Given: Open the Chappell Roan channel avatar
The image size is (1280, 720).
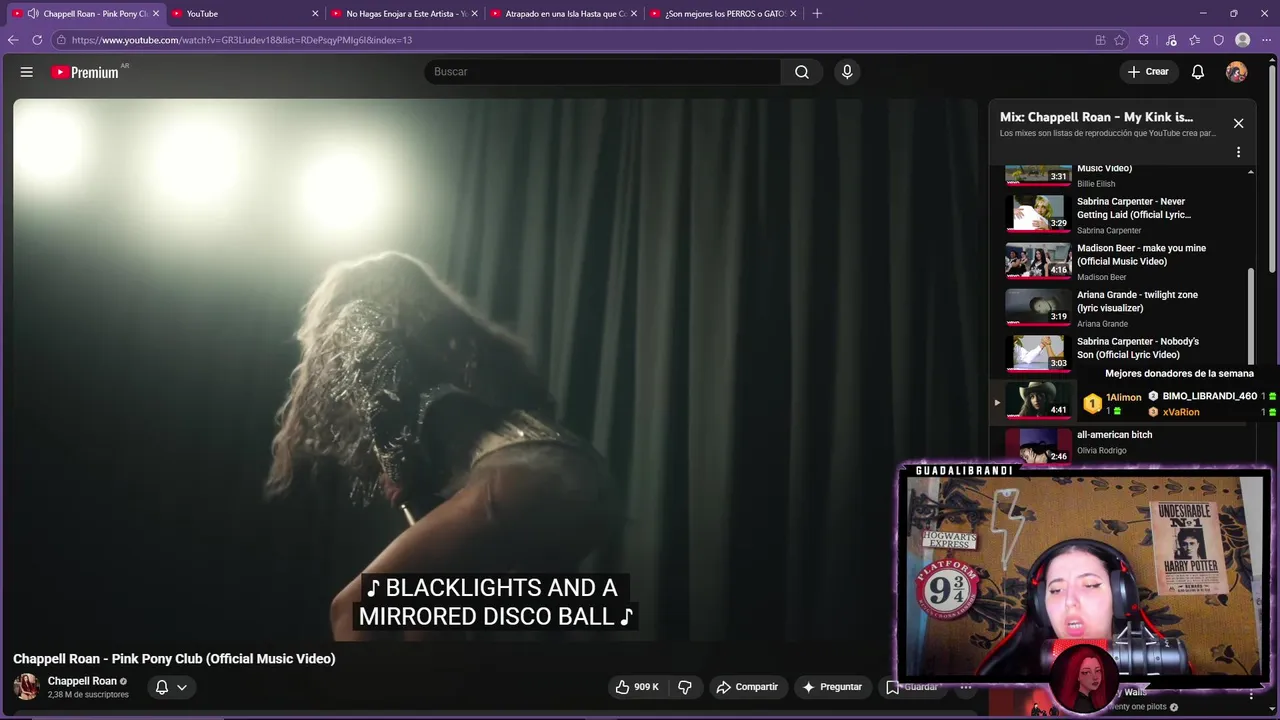Looking at the screenshot, I should point(26,687).
